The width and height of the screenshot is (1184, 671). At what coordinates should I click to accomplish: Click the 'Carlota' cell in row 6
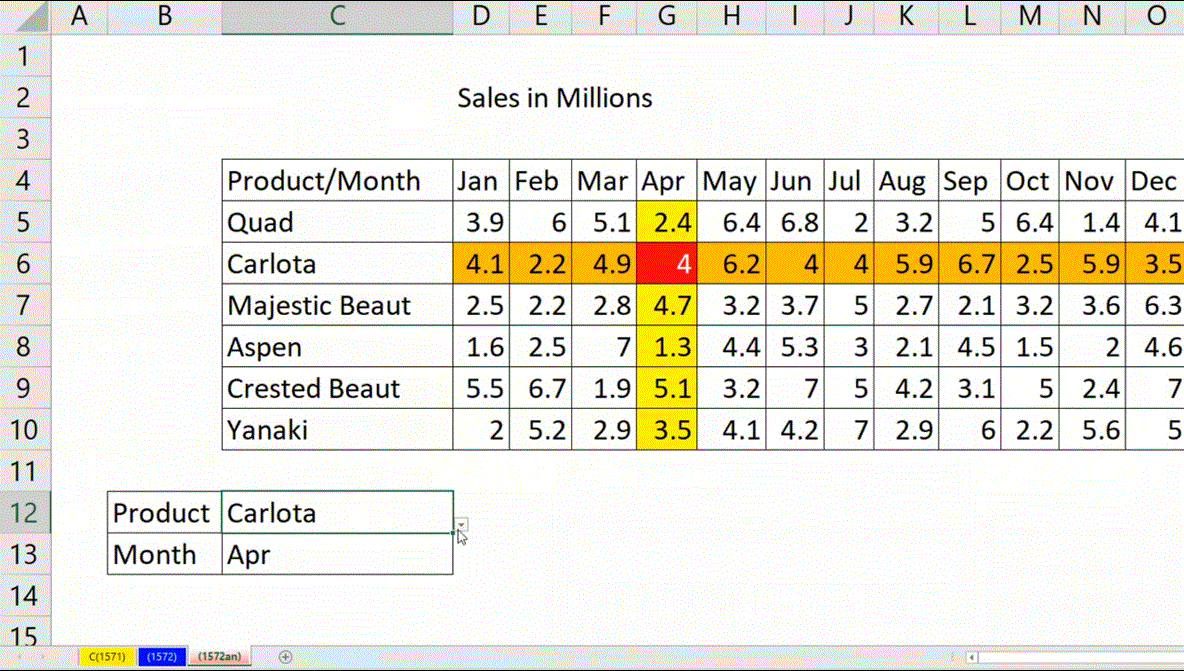click(x=338, y=263)
